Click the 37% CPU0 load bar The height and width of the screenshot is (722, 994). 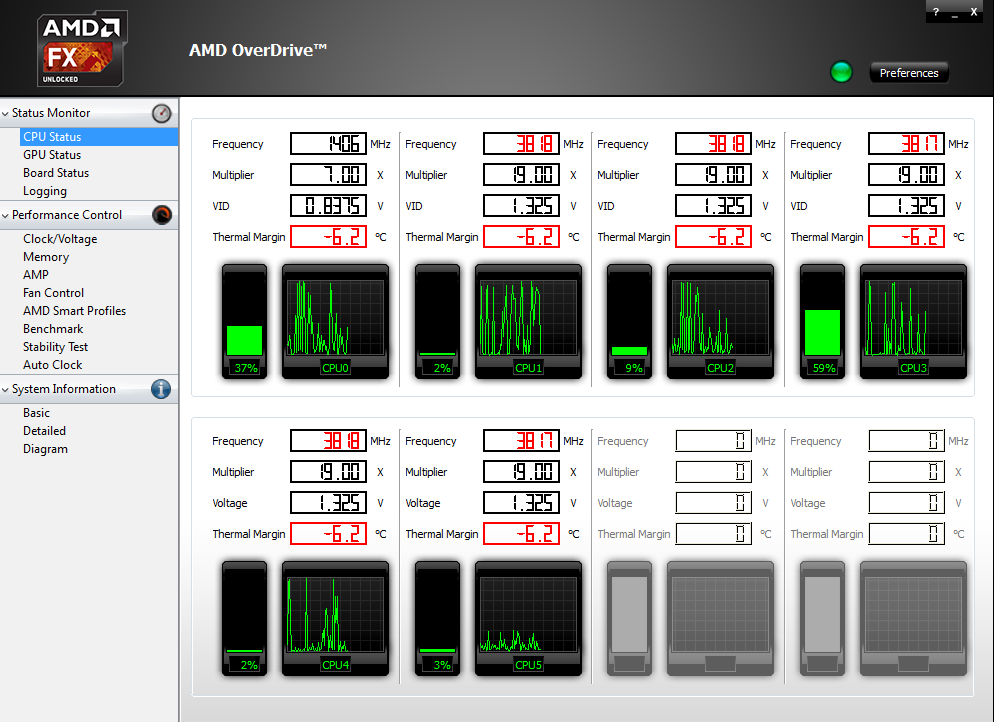point(245,321)
